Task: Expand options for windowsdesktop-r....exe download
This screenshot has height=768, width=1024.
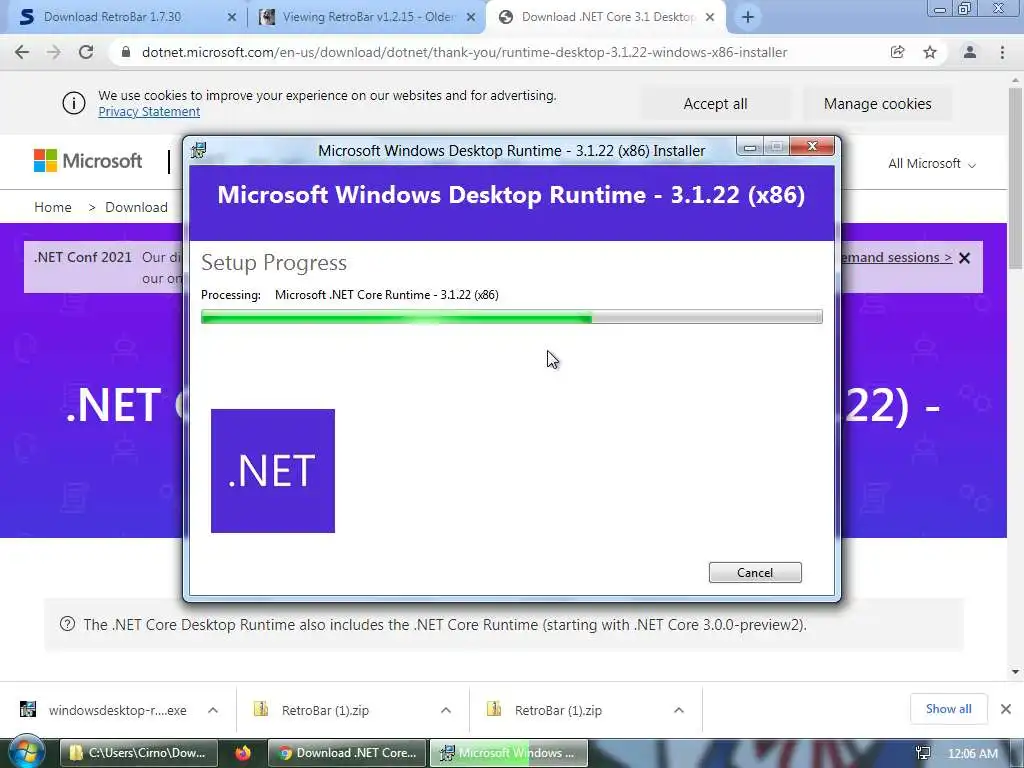Action: [213, 710]
